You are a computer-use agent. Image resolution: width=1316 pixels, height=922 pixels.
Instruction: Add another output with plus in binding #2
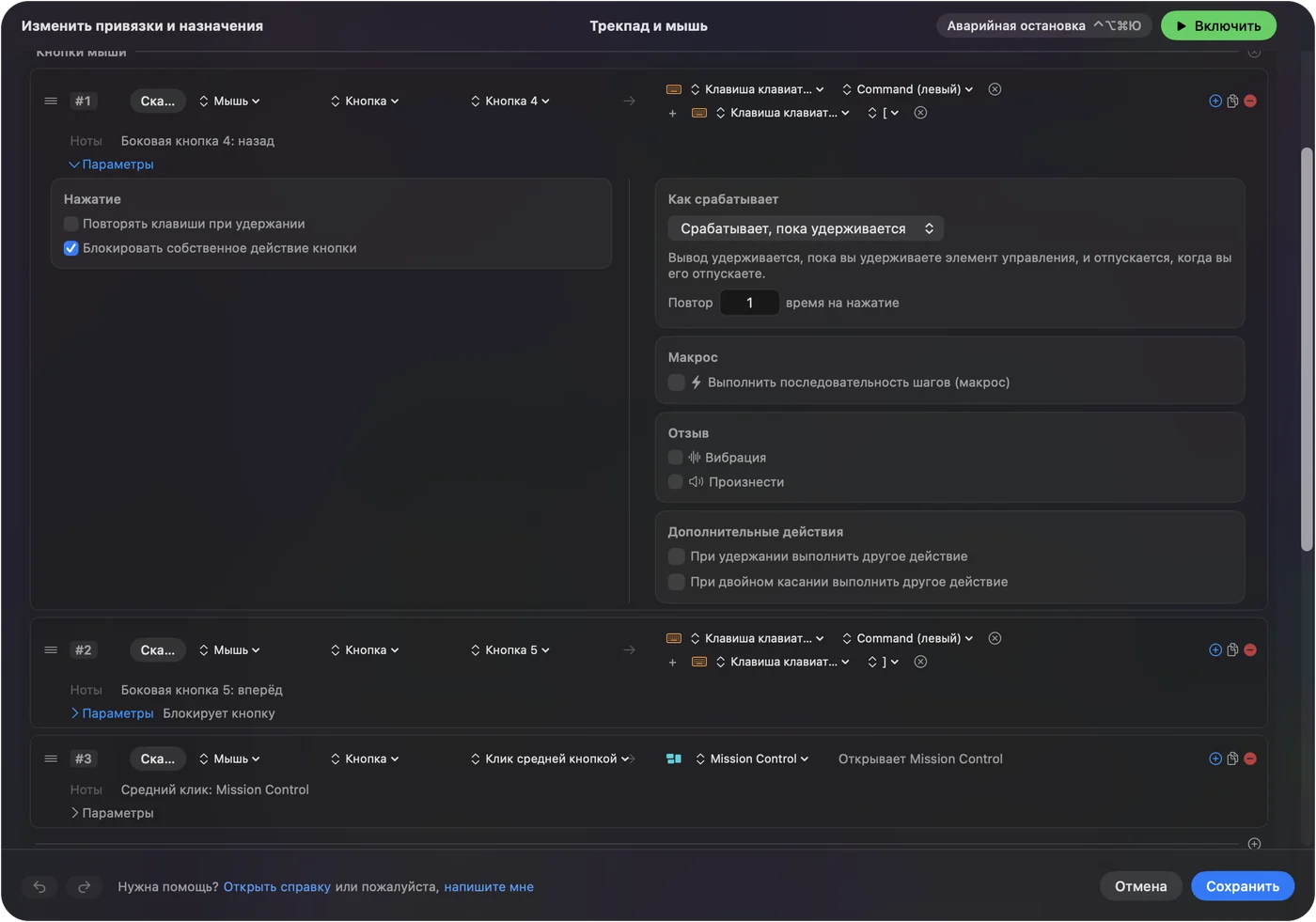672,662
